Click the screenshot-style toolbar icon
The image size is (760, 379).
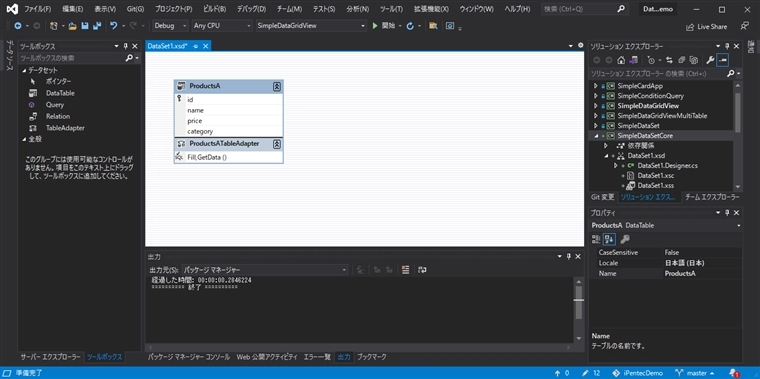click(x=450, y=26)
